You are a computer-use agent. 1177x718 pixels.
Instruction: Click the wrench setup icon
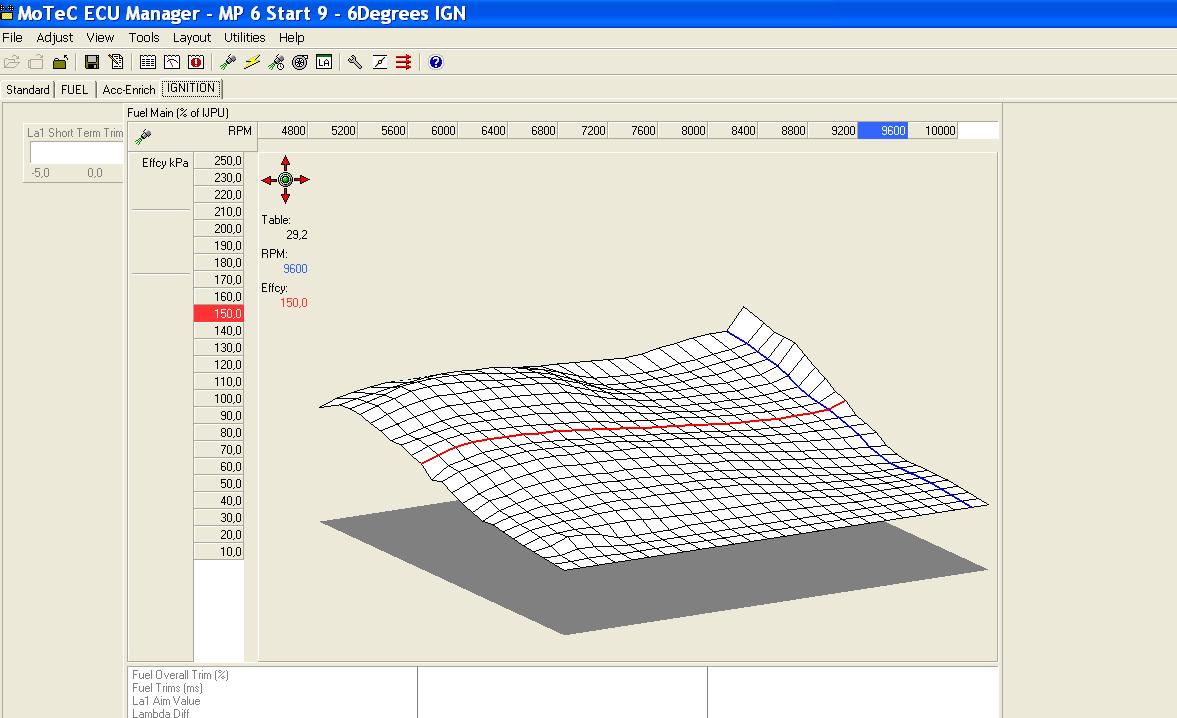(355, 62)
